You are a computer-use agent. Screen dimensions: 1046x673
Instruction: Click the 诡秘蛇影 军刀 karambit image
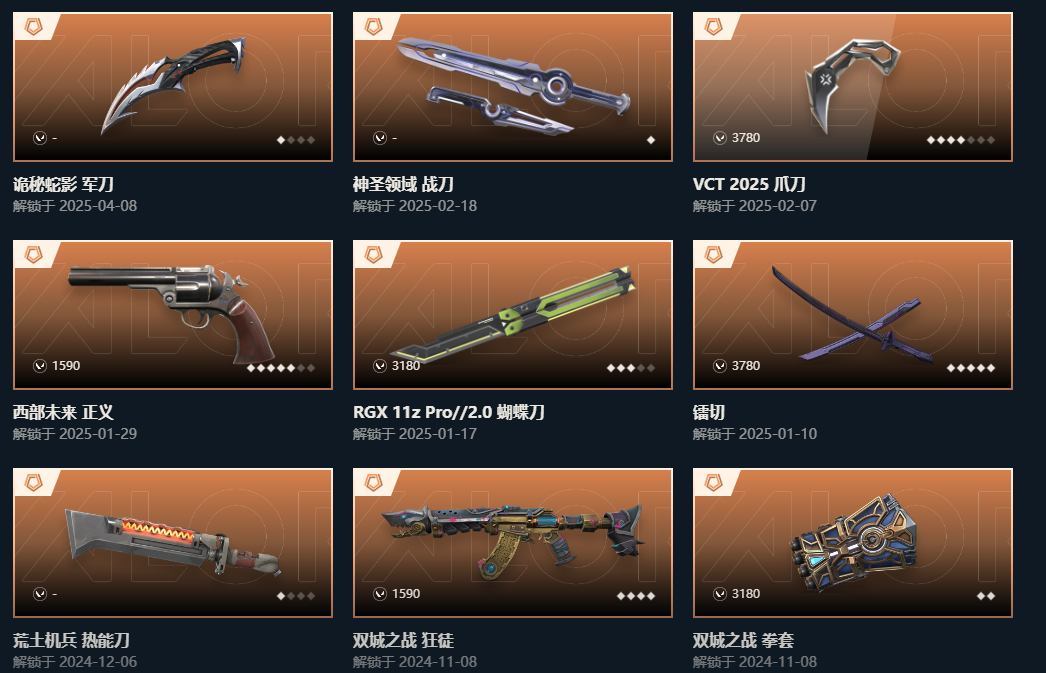point(173,85)
